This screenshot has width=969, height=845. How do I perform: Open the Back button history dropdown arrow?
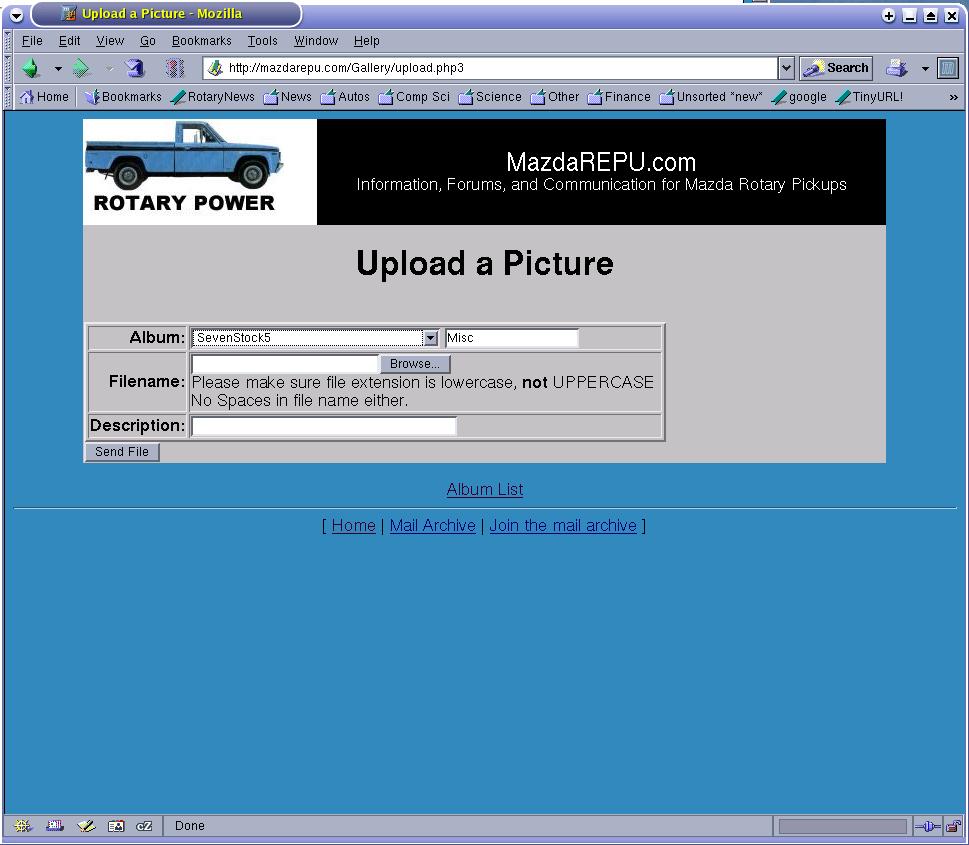(58, 69)
